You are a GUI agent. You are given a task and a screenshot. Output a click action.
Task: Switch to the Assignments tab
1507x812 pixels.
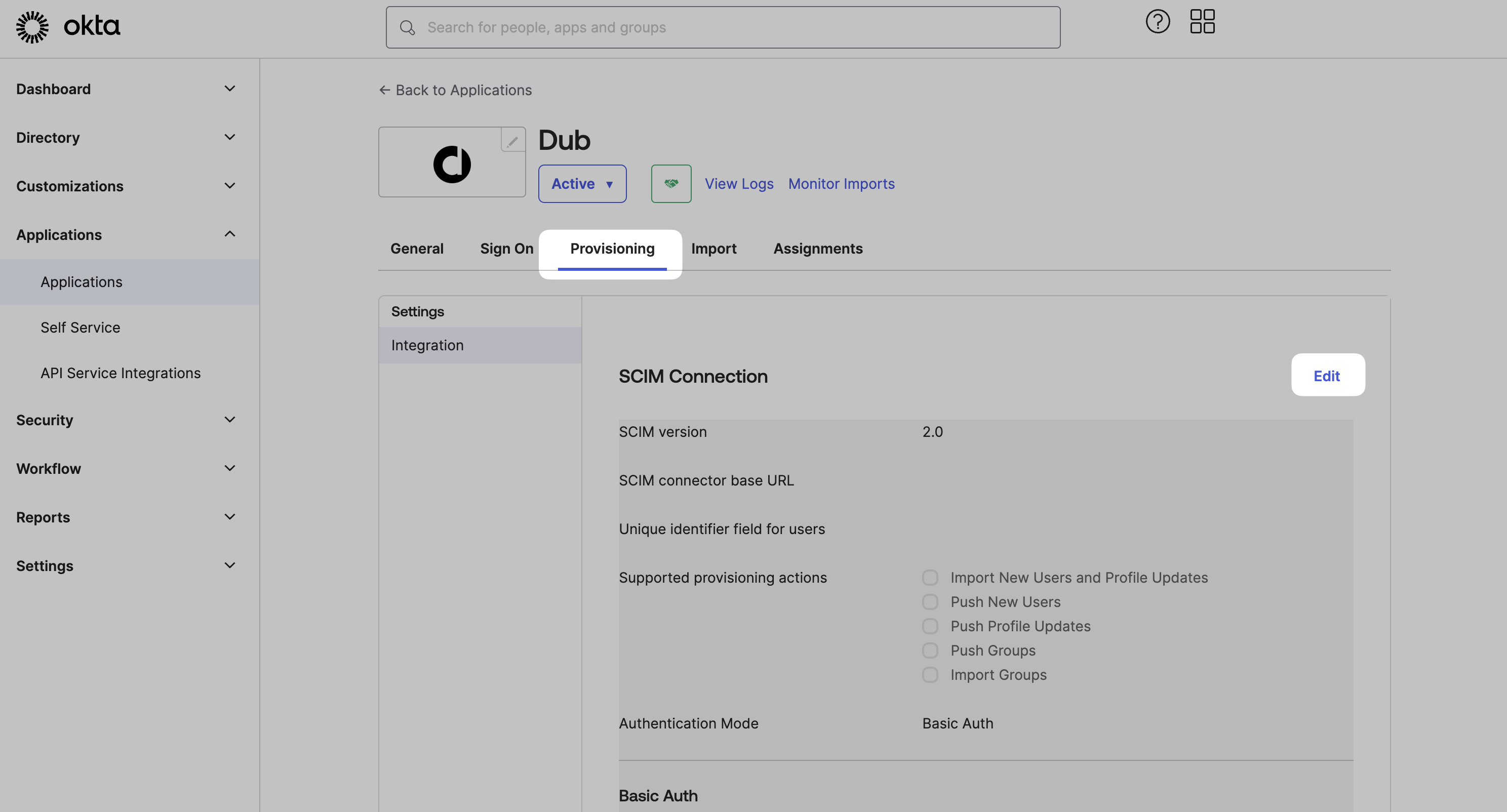point(818,249)
